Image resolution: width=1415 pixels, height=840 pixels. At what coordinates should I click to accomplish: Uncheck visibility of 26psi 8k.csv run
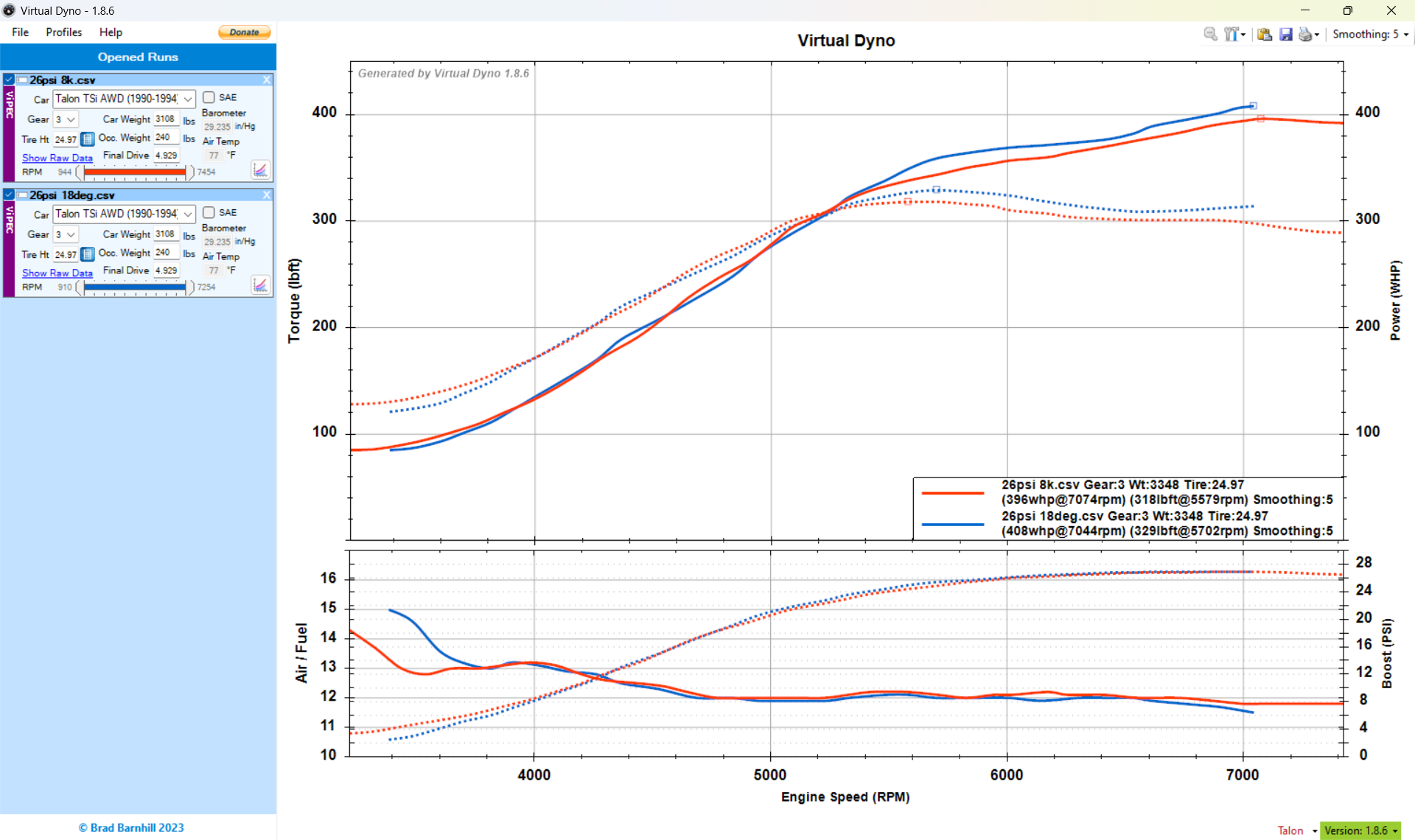tap(9, 80)
